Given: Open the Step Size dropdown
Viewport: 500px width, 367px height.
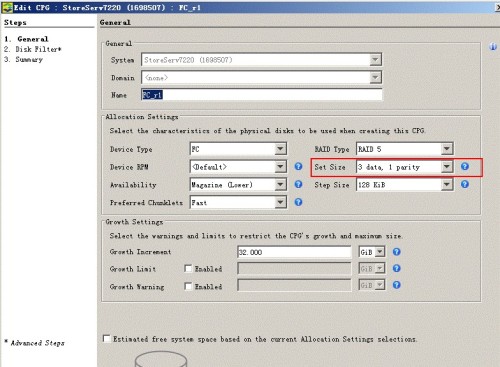Looking at the screenshot, I should [447, 184].
